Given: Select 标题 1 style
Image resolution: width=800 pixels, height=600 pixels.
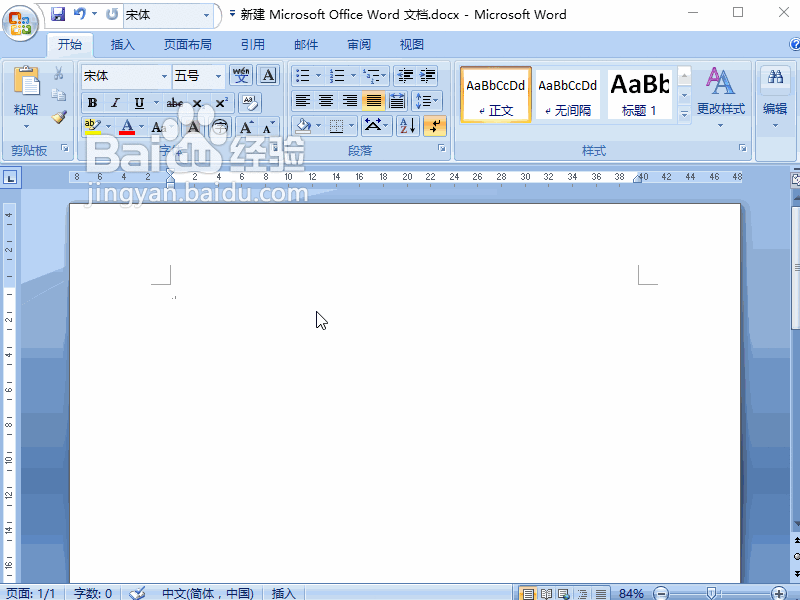Looking at the screenshot, I should [x=640, y=95].
